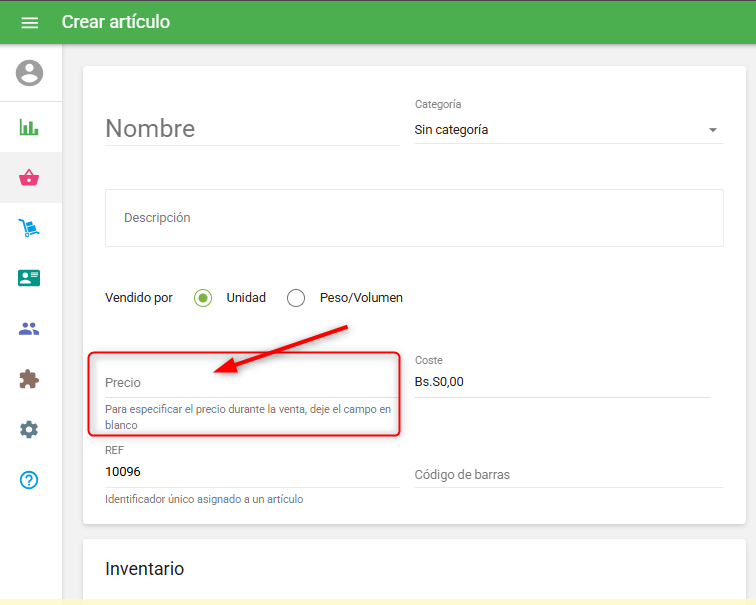The height and width of the screenshot is (605, 756).
Task: Click the Coste field showing Bs.S0,00
Action: 560,381
